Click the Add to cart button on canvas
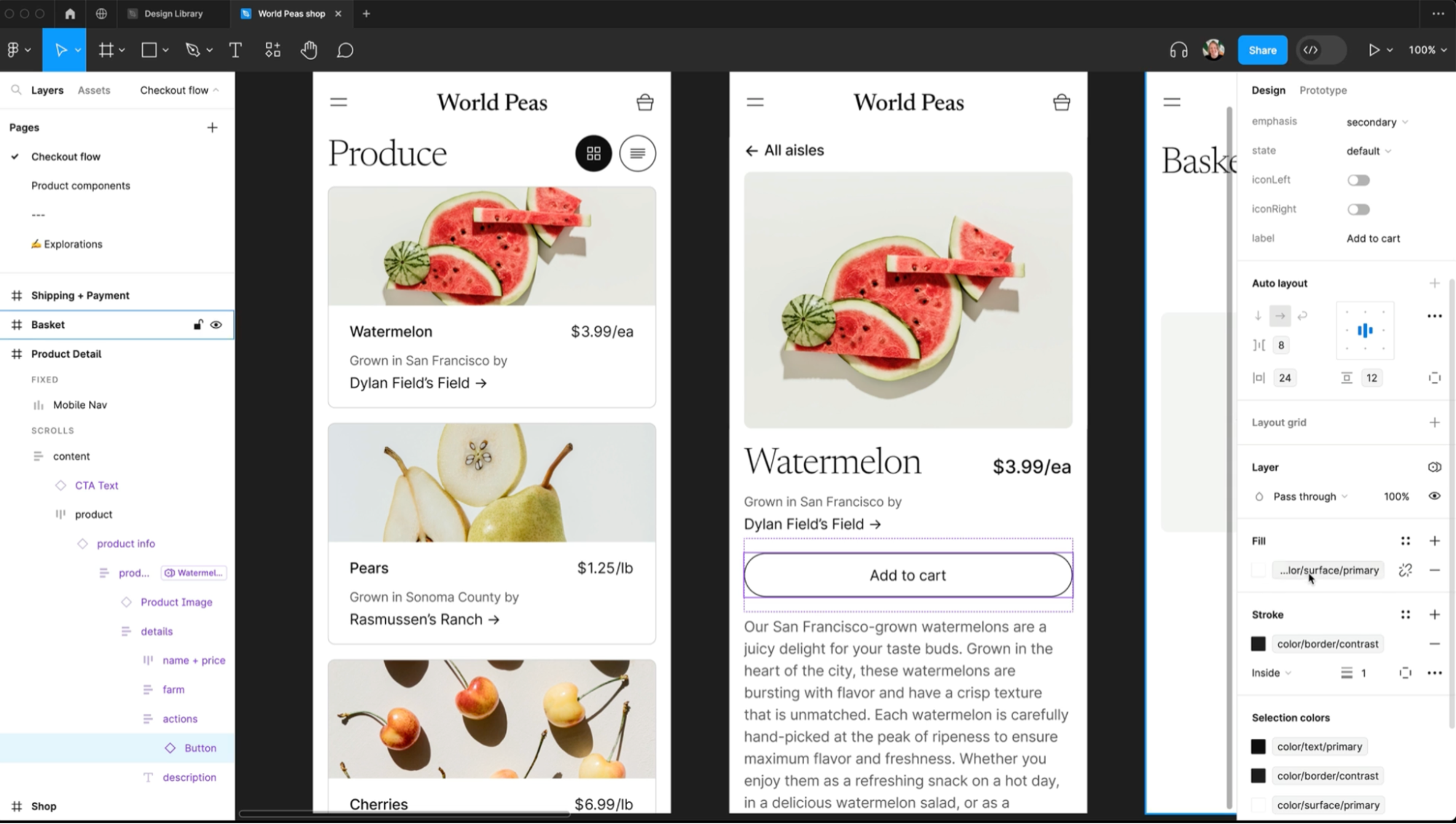 pyautogui.click(x=908, y=576)
